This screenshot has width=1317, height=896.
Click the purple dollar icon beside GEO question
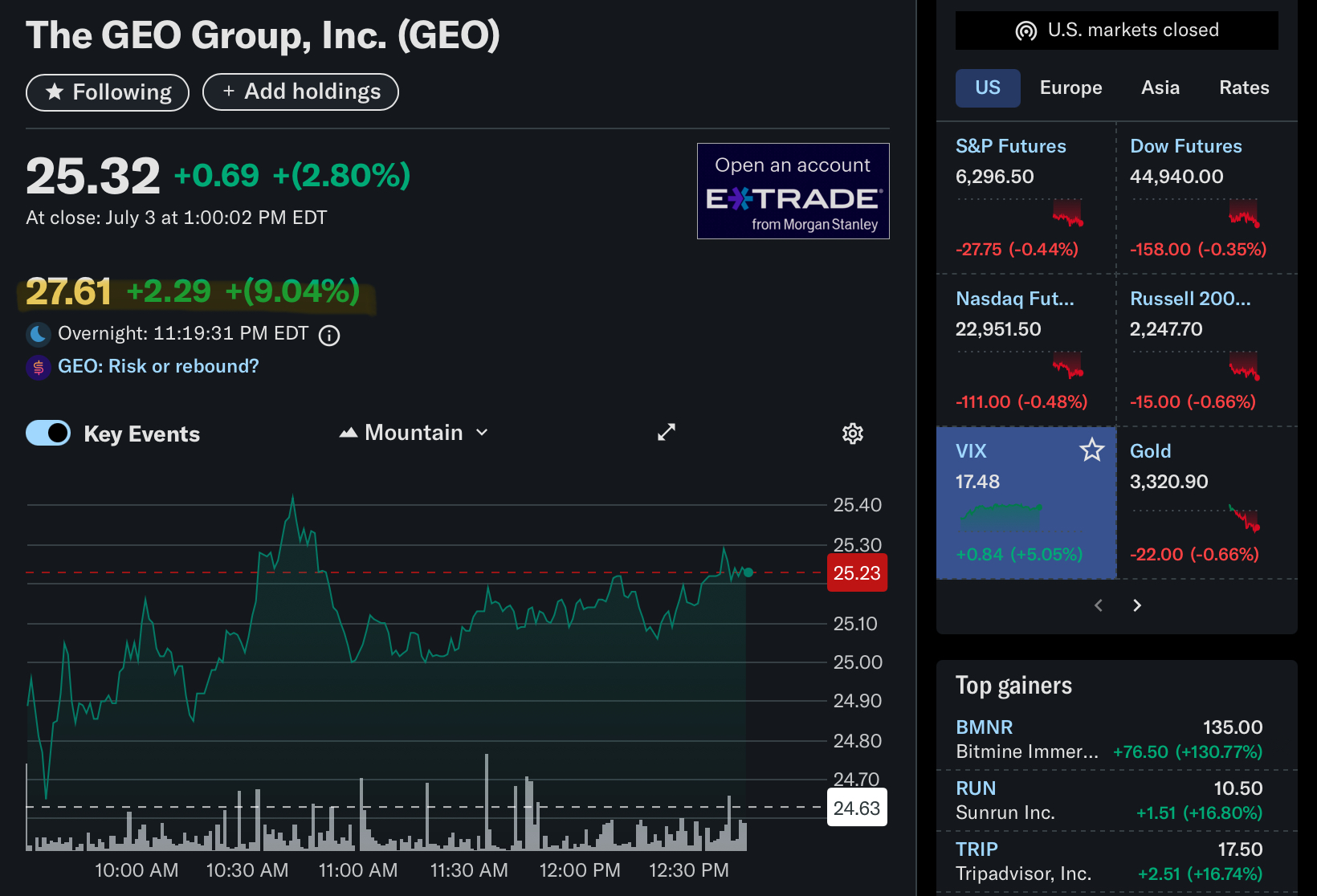click(39, 368)
